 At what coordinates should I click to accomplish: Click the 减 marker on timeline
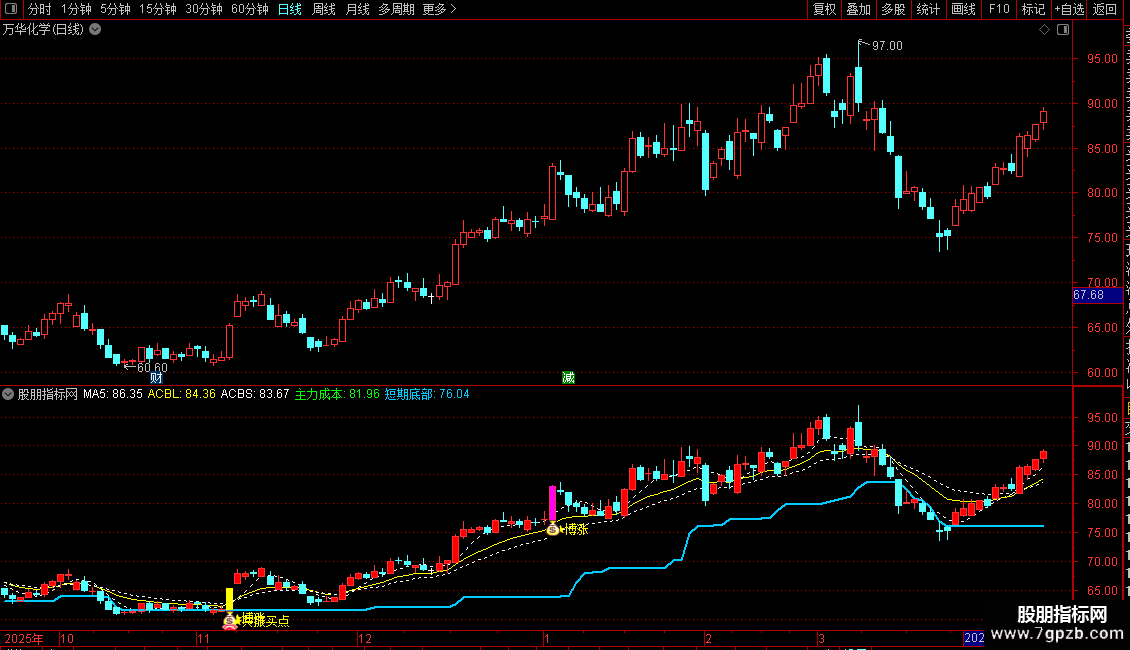click(x=569, y=378)
